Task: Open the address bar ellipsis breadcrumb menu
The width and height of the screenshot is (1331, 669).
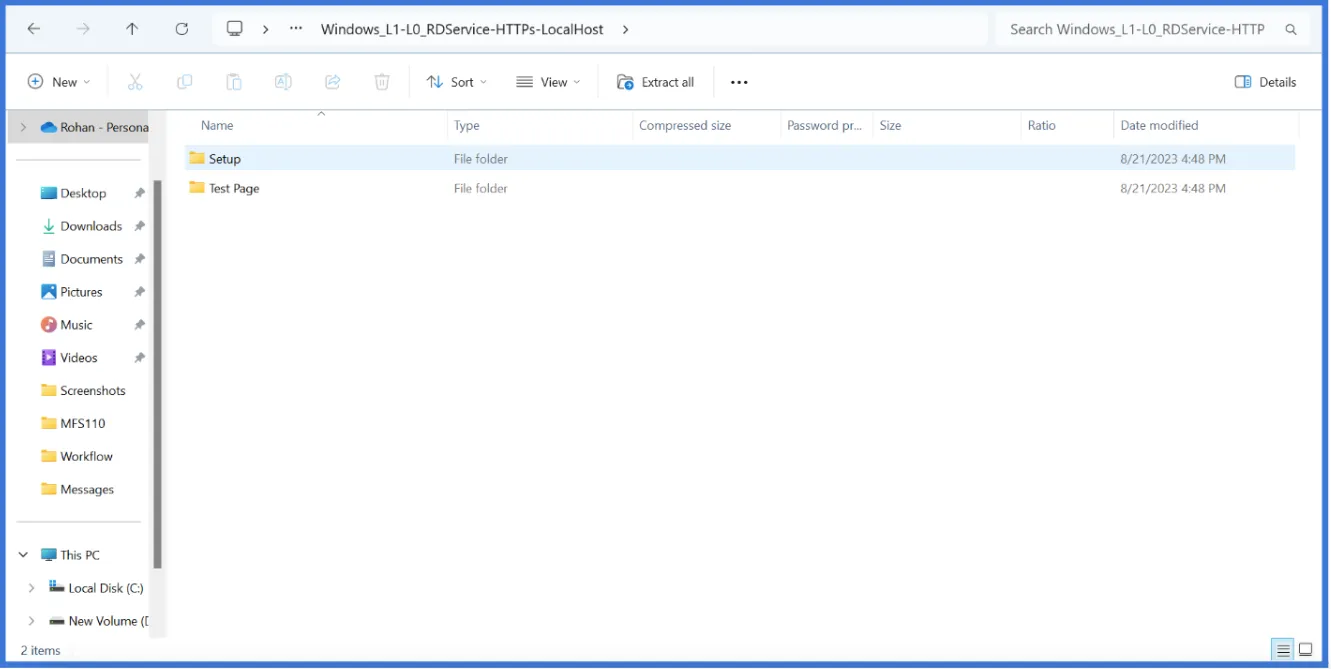Action: [296, 29]
